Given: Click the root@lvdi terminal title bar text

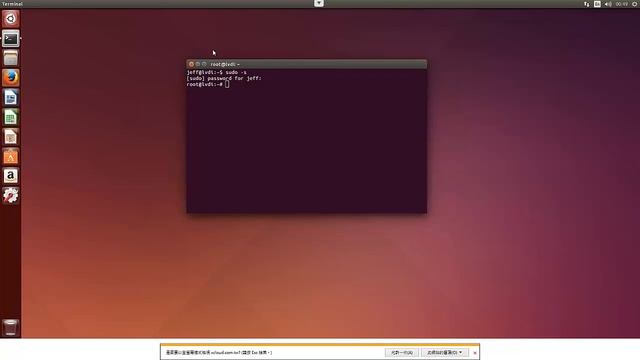Looking at the screenshot, I should 225,64.
